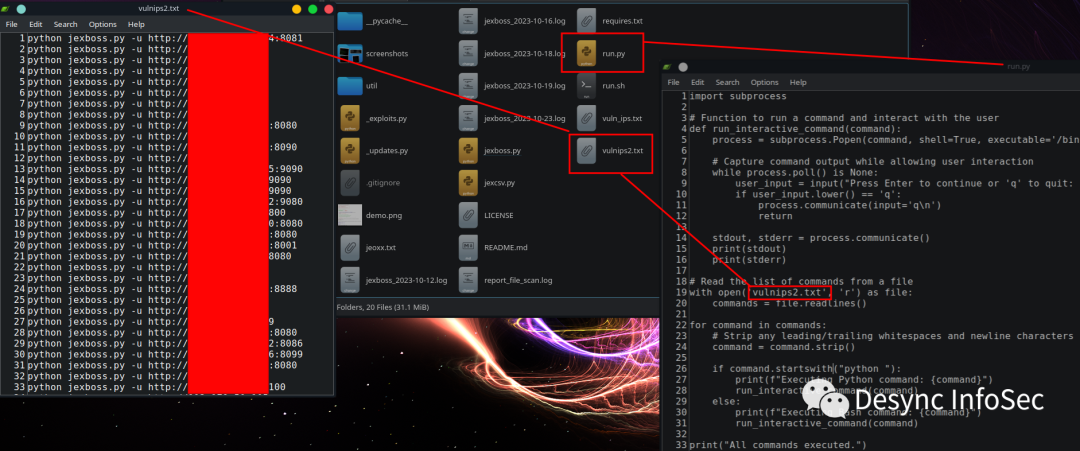Select the run.sh script icon
This screenshot has height=451, width=1080.
coord(587,86)
